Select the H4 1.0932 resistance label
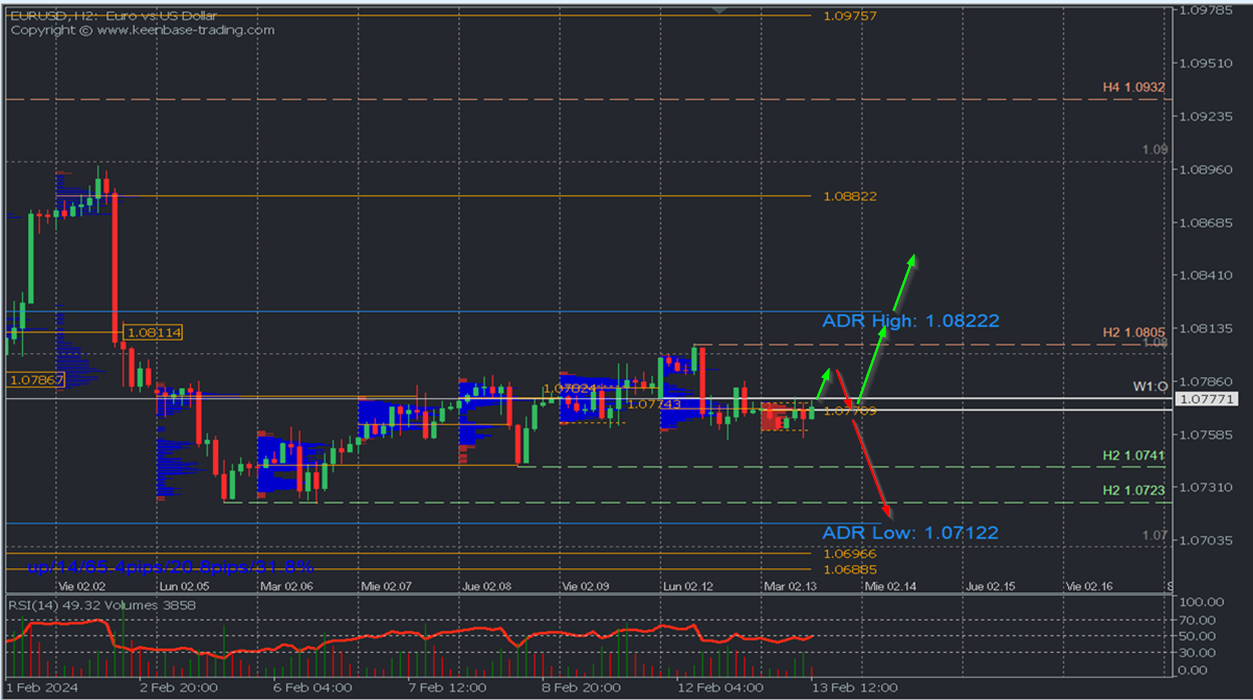1253x700 pixels. [1133, 88]
